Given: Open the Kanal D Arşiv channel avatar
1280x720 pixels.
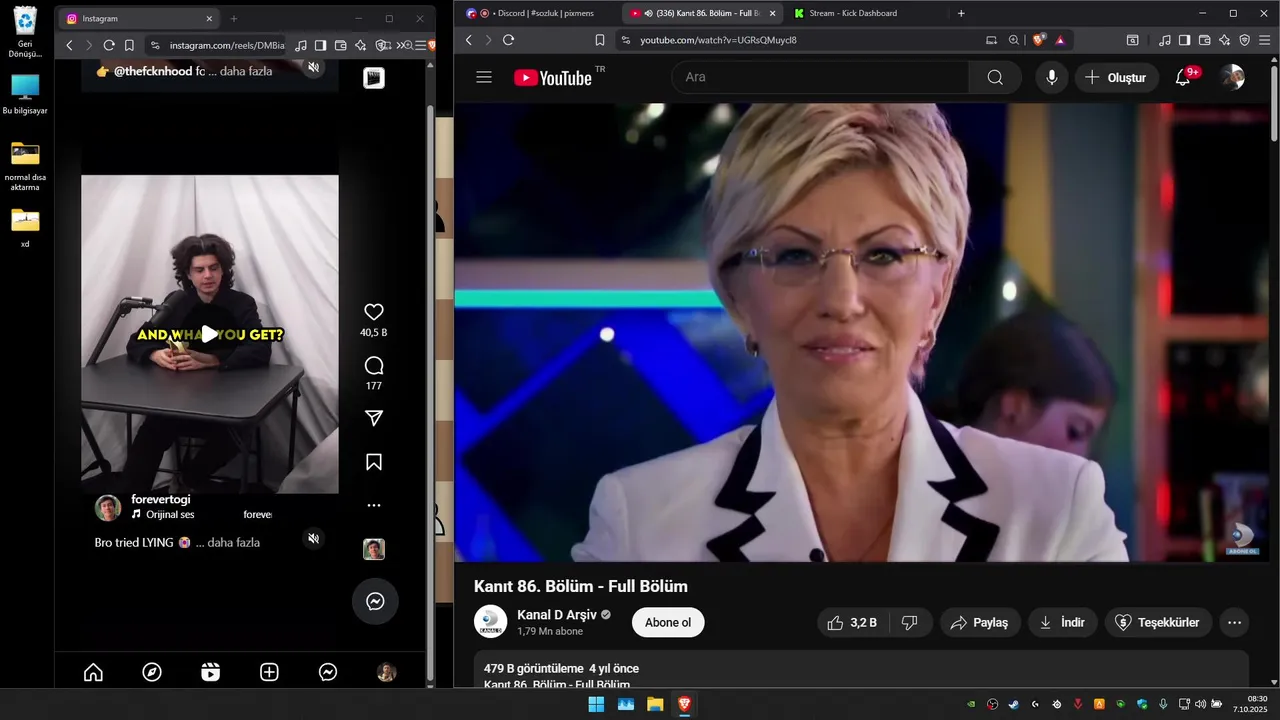Looking at the screenshot, I should pos(491,622).
